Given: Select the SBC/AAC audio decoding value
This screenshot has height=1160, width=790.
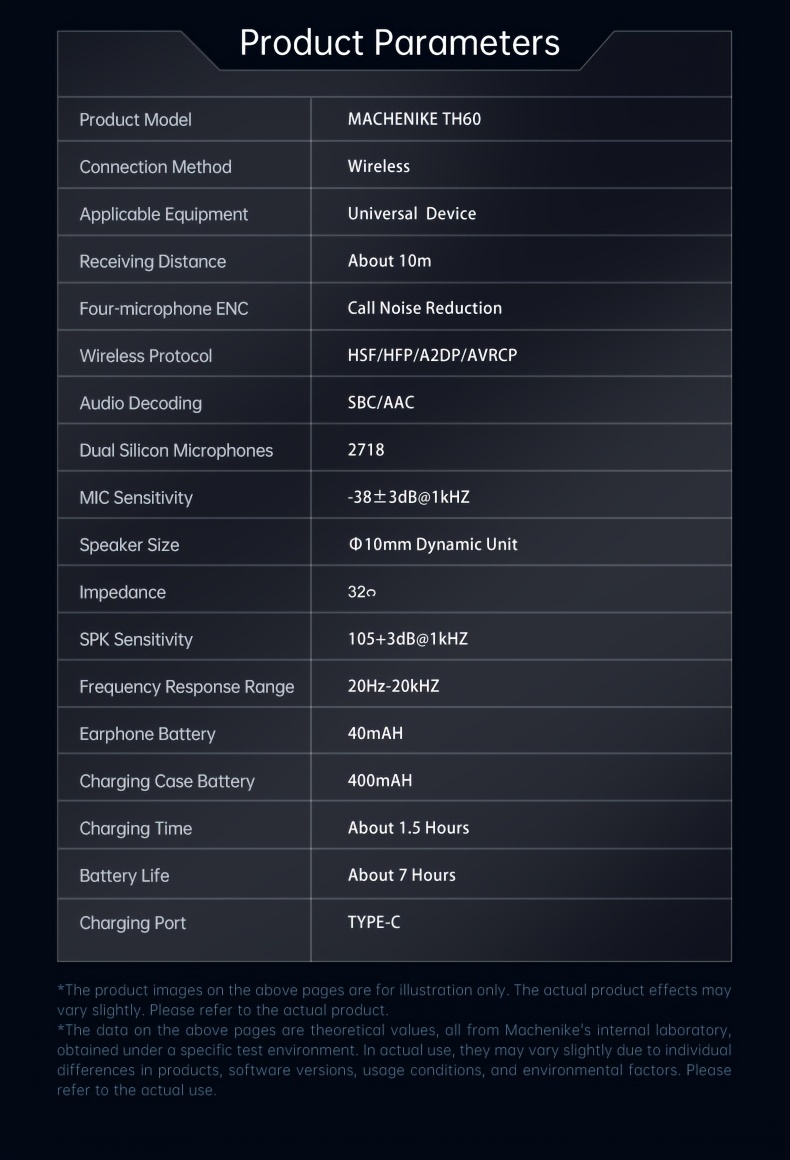Looking at the screenshot, I should pos(381,402).
